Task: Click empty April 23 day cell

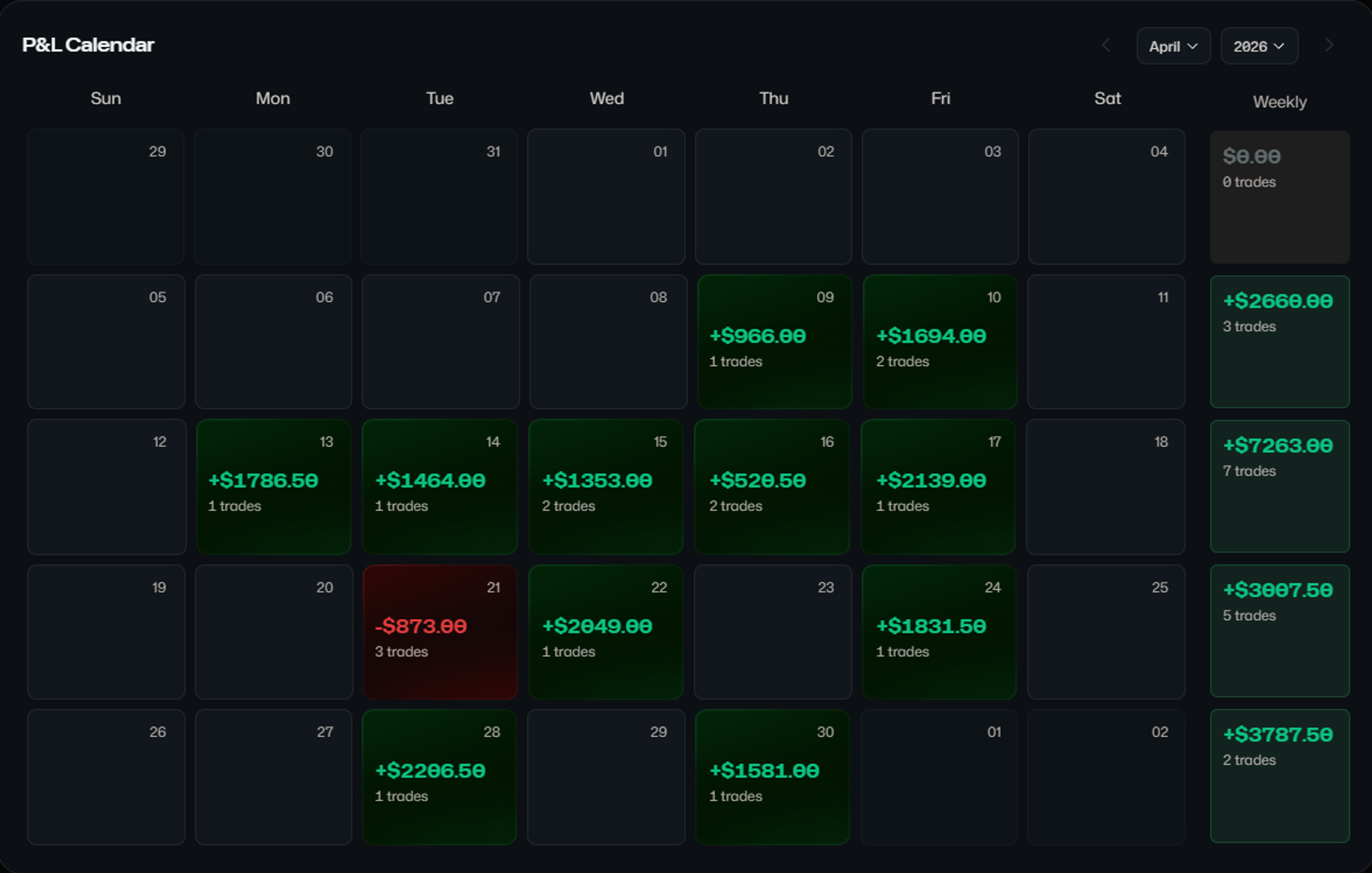Action: click(773, 632)
